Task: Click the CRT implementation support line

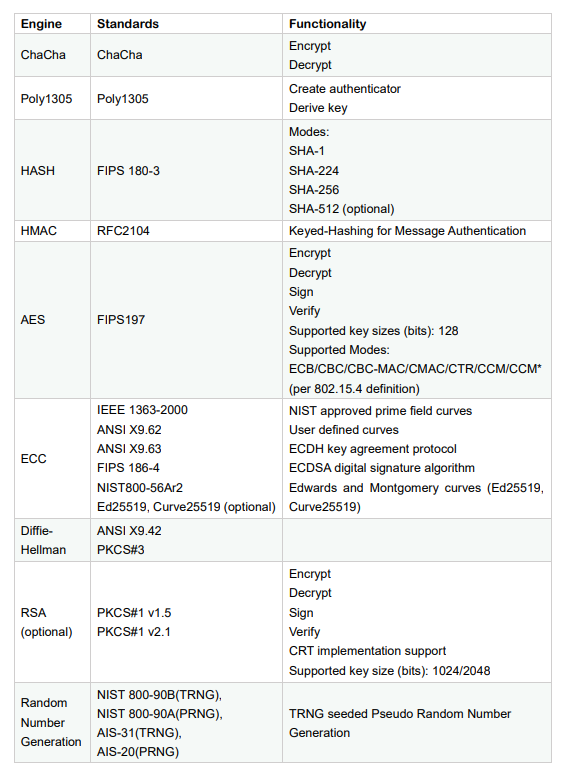Action: (367, 651)
